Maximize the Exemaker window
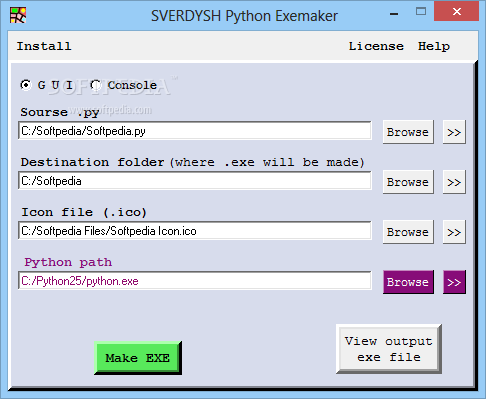The height and width of the screenshot is (399, 486). [x=421, y=12]
